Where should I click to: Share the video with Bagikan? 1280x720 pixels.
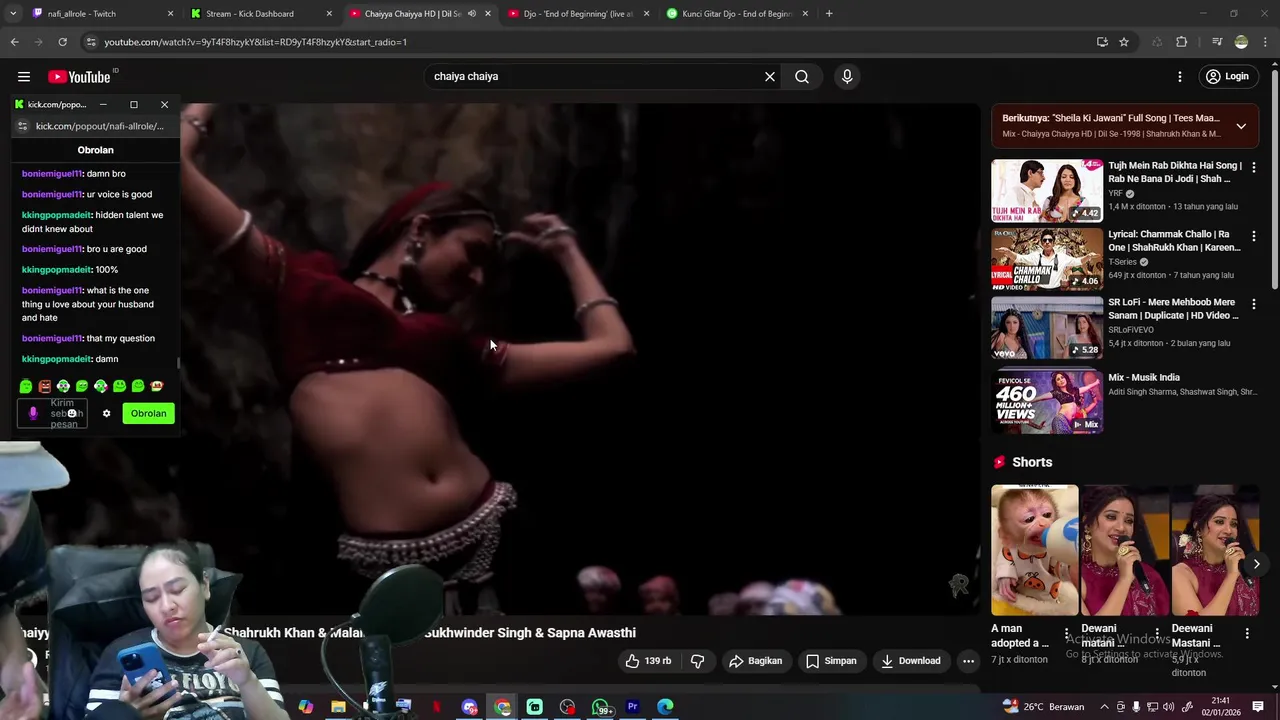coord(756,661)
